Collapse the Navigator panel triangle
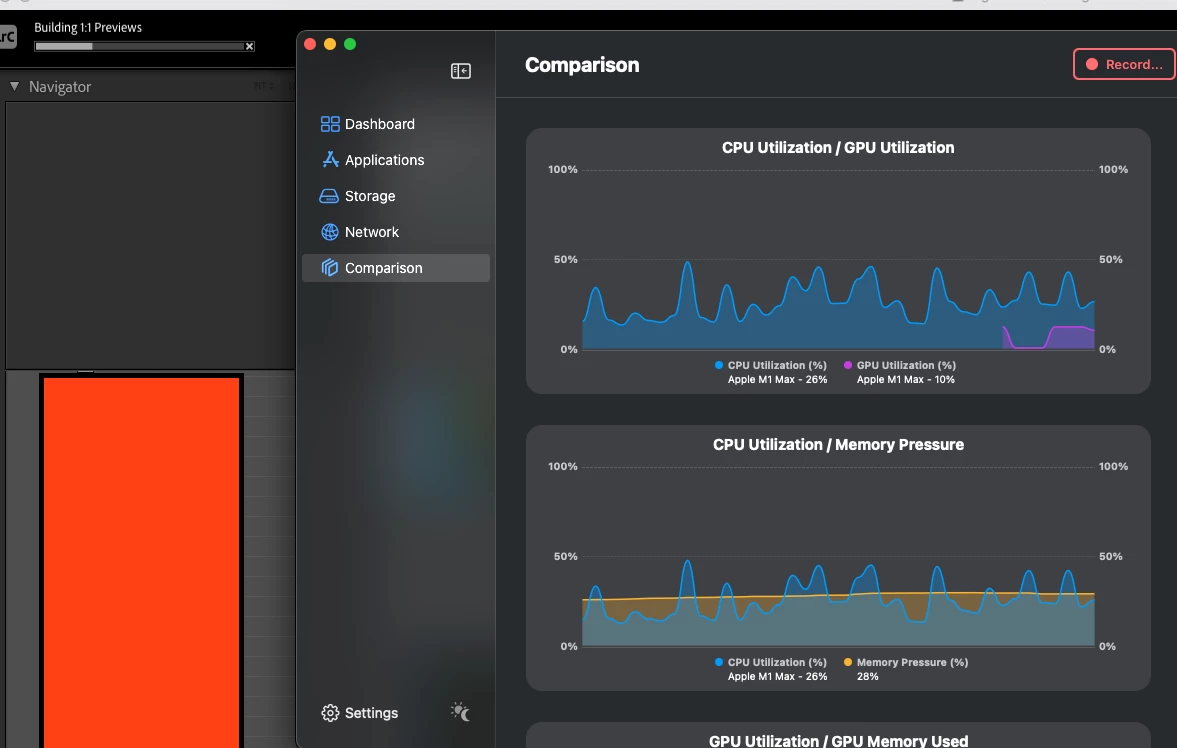The image size is (1177, 748). coord(14,86)
